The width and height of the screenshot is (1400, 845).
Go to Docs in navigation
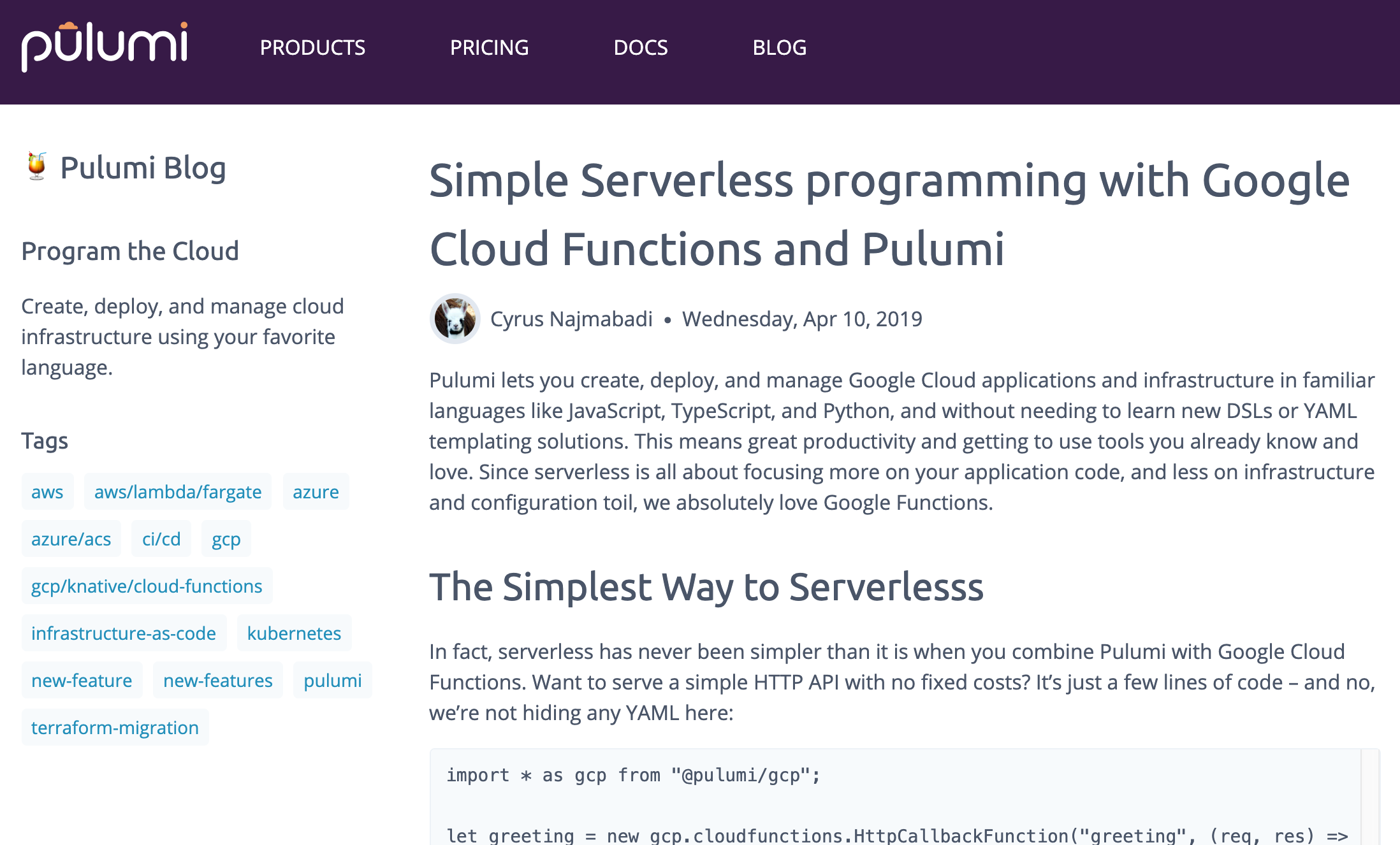pos(640,48)
